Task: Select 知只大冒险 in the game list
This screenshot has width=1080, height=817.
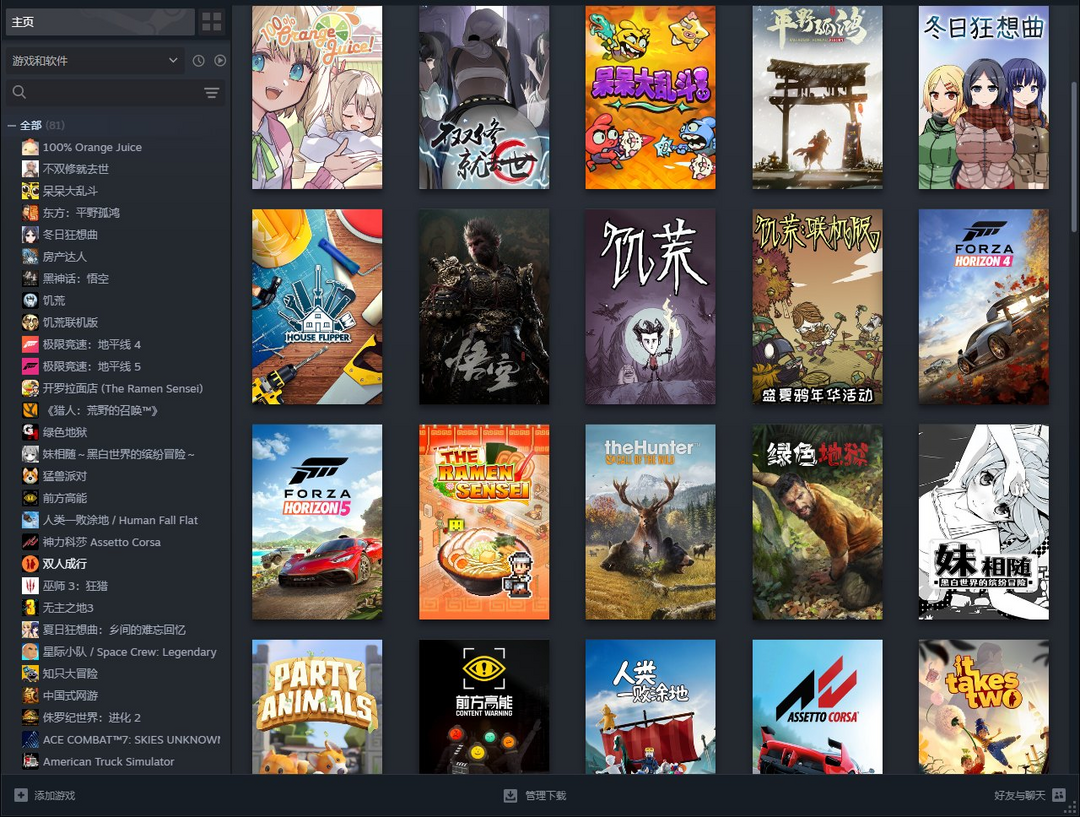Action: coord(70,674)
